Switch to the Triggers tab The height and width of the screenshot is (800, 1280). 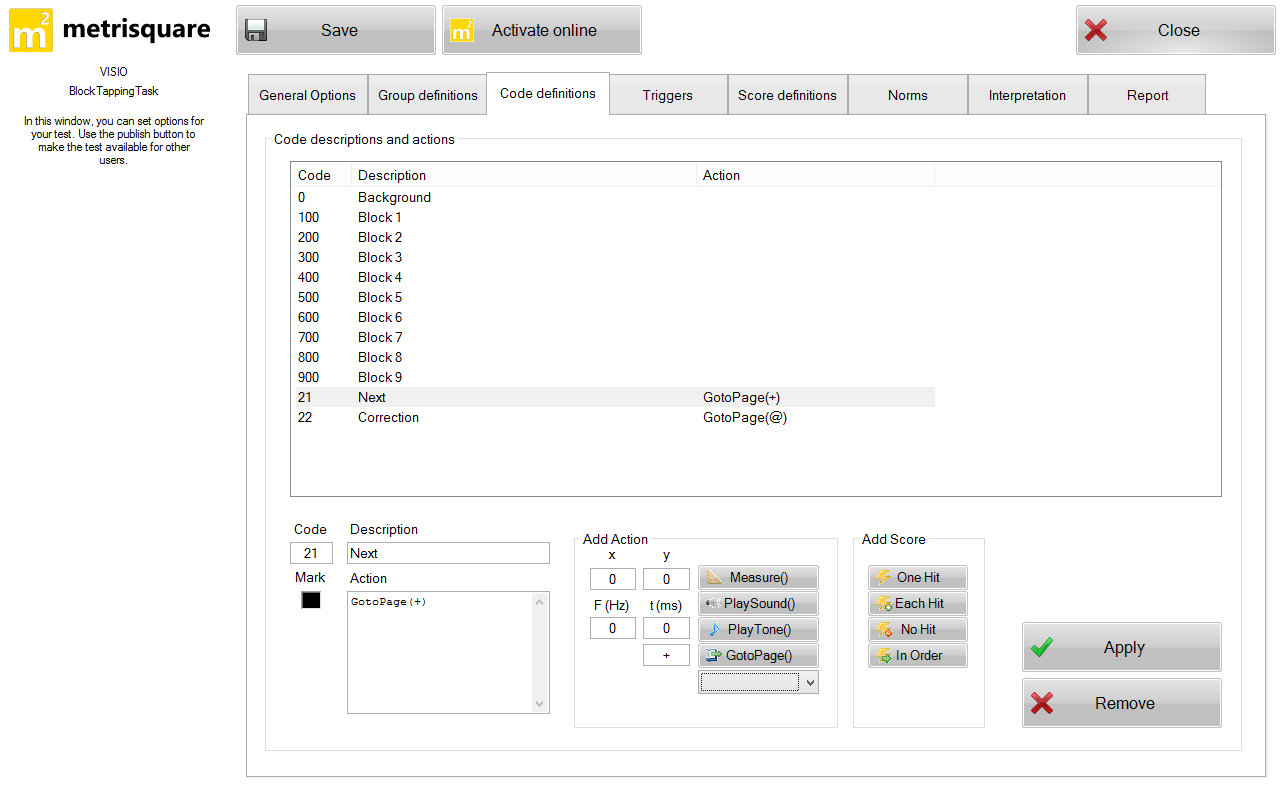coord(667,95)
